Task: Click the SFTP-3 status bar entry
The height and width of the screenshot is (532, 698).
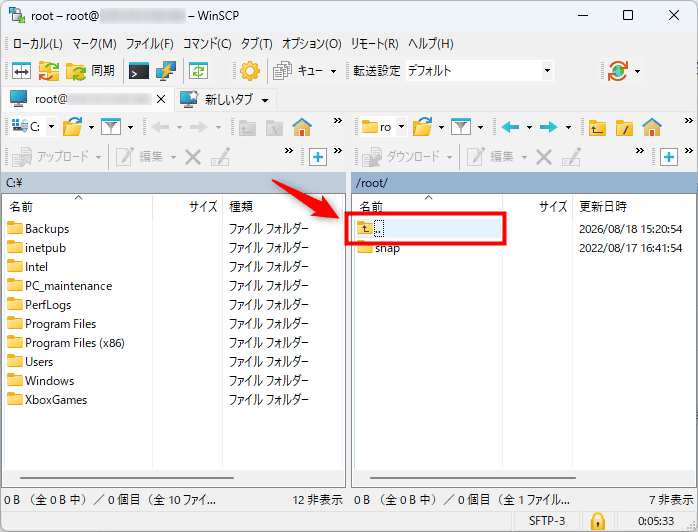Action: click(547, 521)
